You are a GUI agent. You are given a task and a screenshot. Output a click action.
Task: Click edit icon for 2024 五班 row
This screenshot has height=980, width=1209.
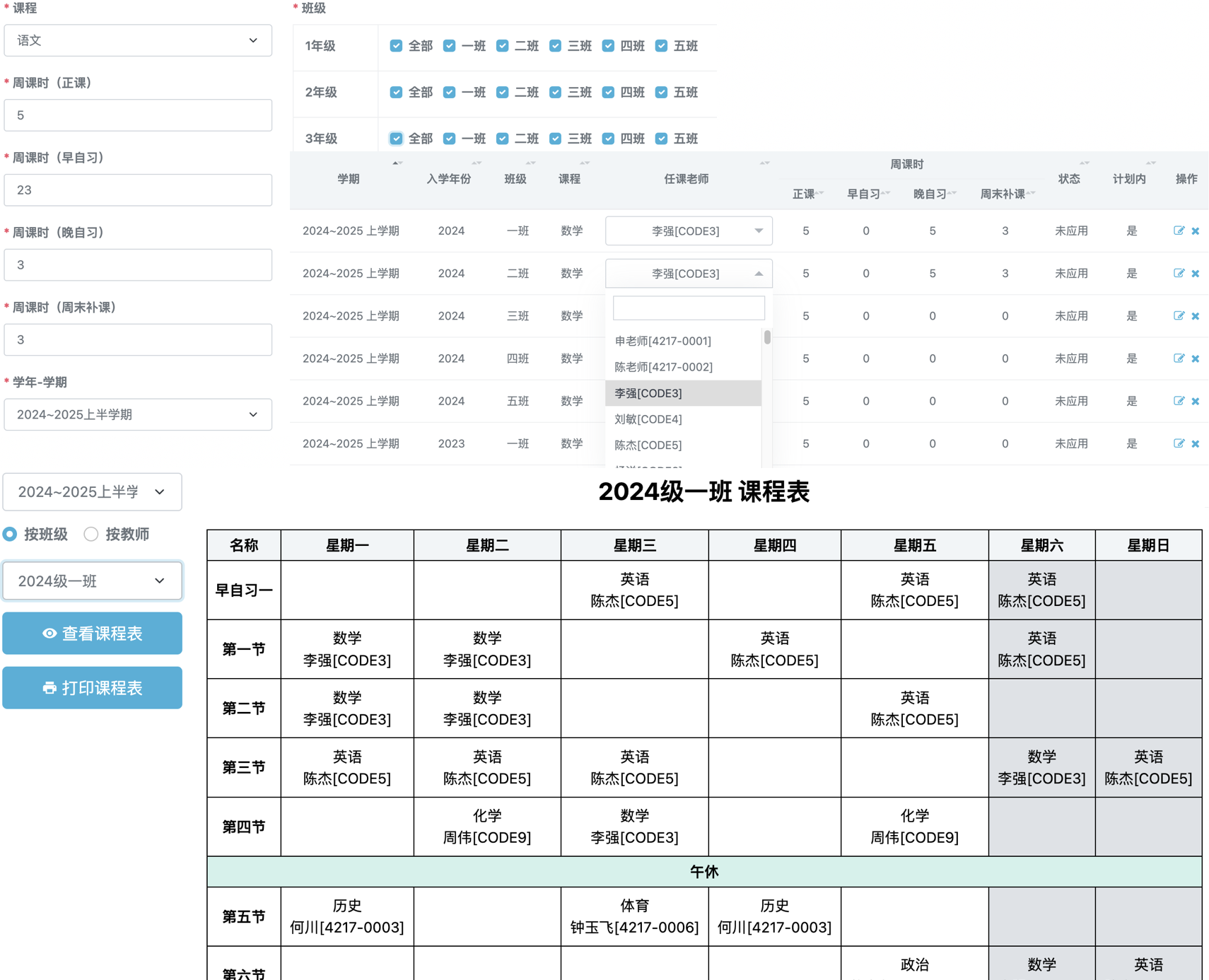pyautogui.click(x=1178, y=401)
